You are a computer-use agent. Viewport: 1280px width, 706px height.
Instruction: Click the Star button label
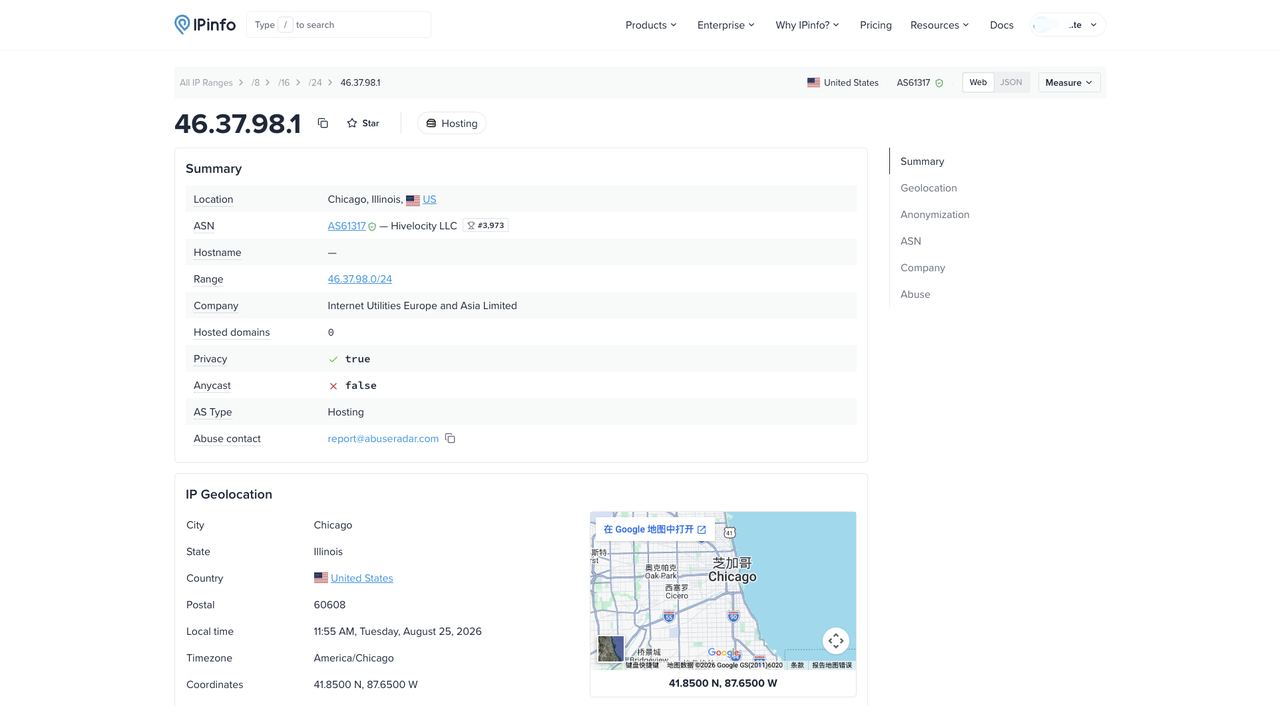371,123
